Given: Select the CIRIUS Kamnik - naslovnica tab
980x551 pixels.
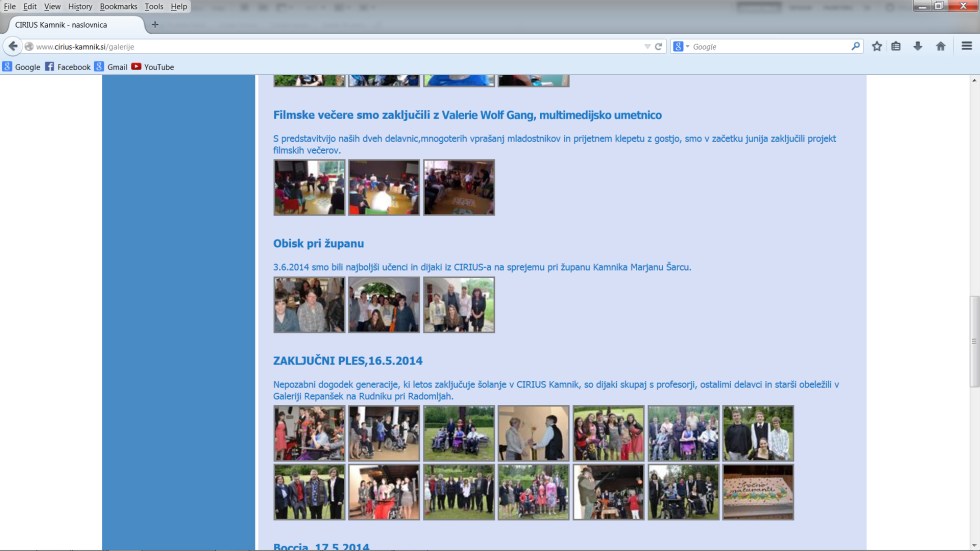Looking at the screenshot, I should tap(70, 24).
